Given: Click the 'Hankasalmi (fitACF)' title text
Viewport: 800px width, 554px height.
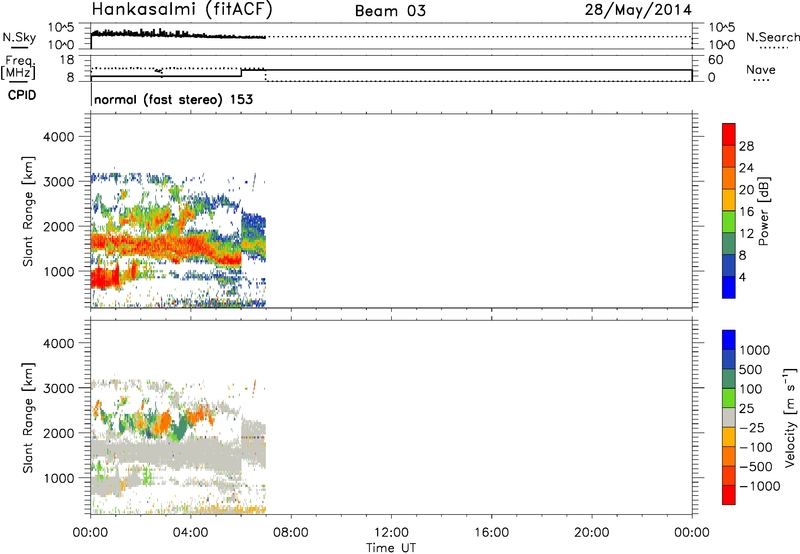Looking at the screenshot, I should tap(182, 10).
